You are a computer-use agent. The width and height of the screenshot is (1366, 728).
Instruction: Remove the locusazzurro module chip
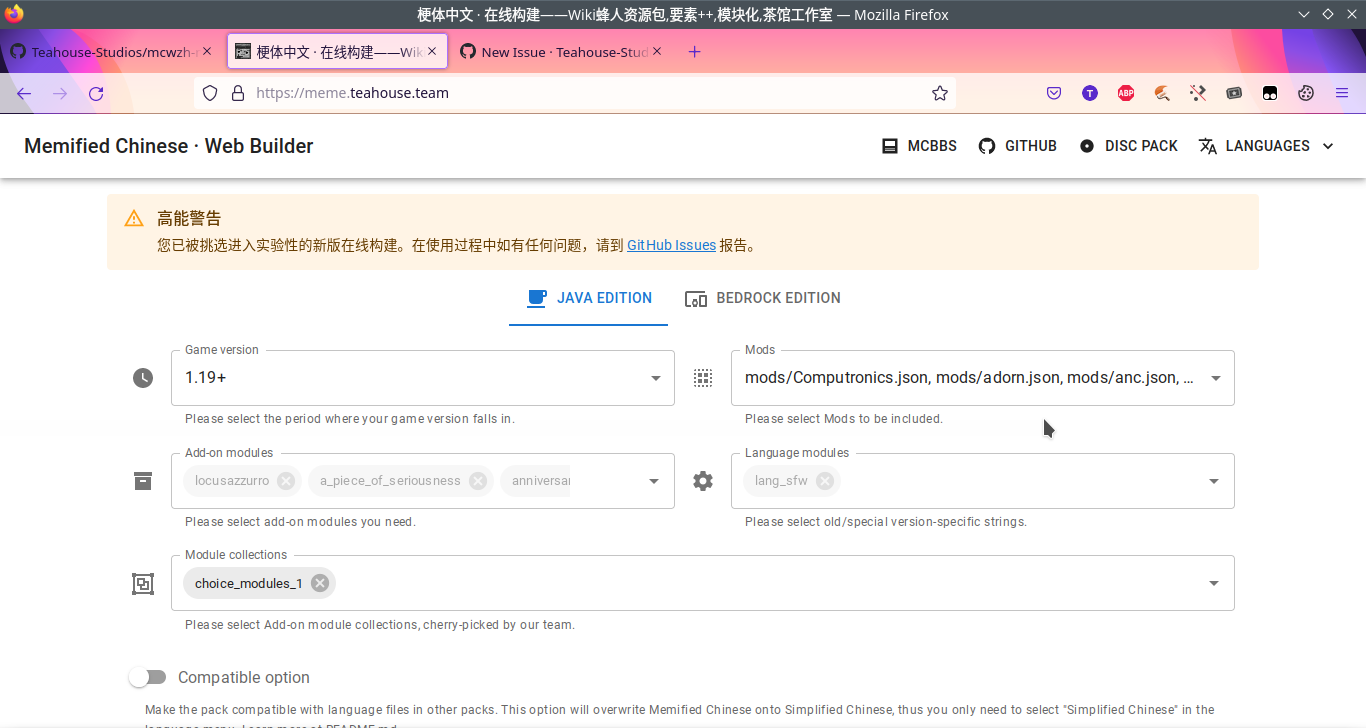coord(286,480)
